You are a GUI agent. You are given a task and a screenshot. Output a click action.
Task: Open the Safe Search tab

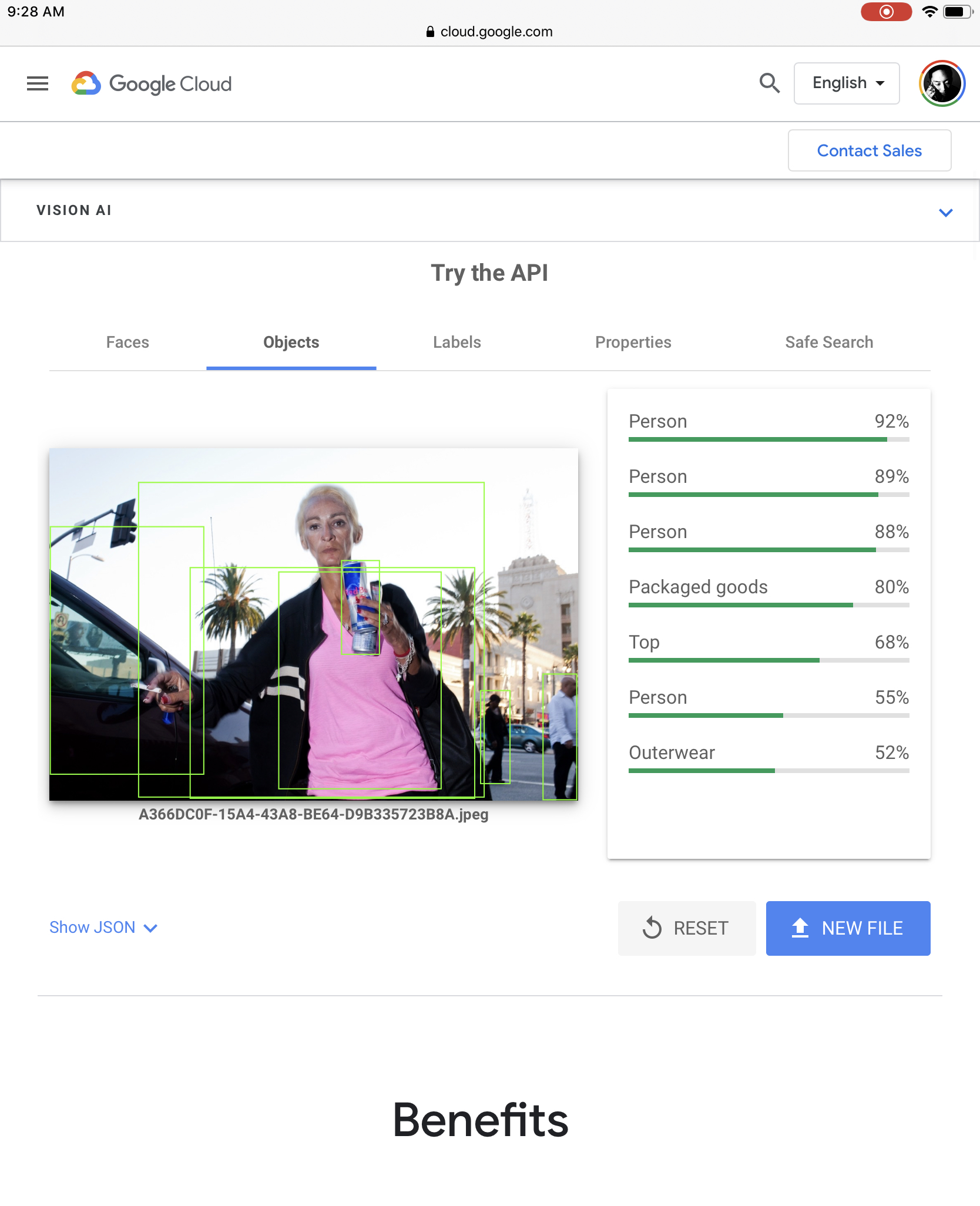click(829, 342)
